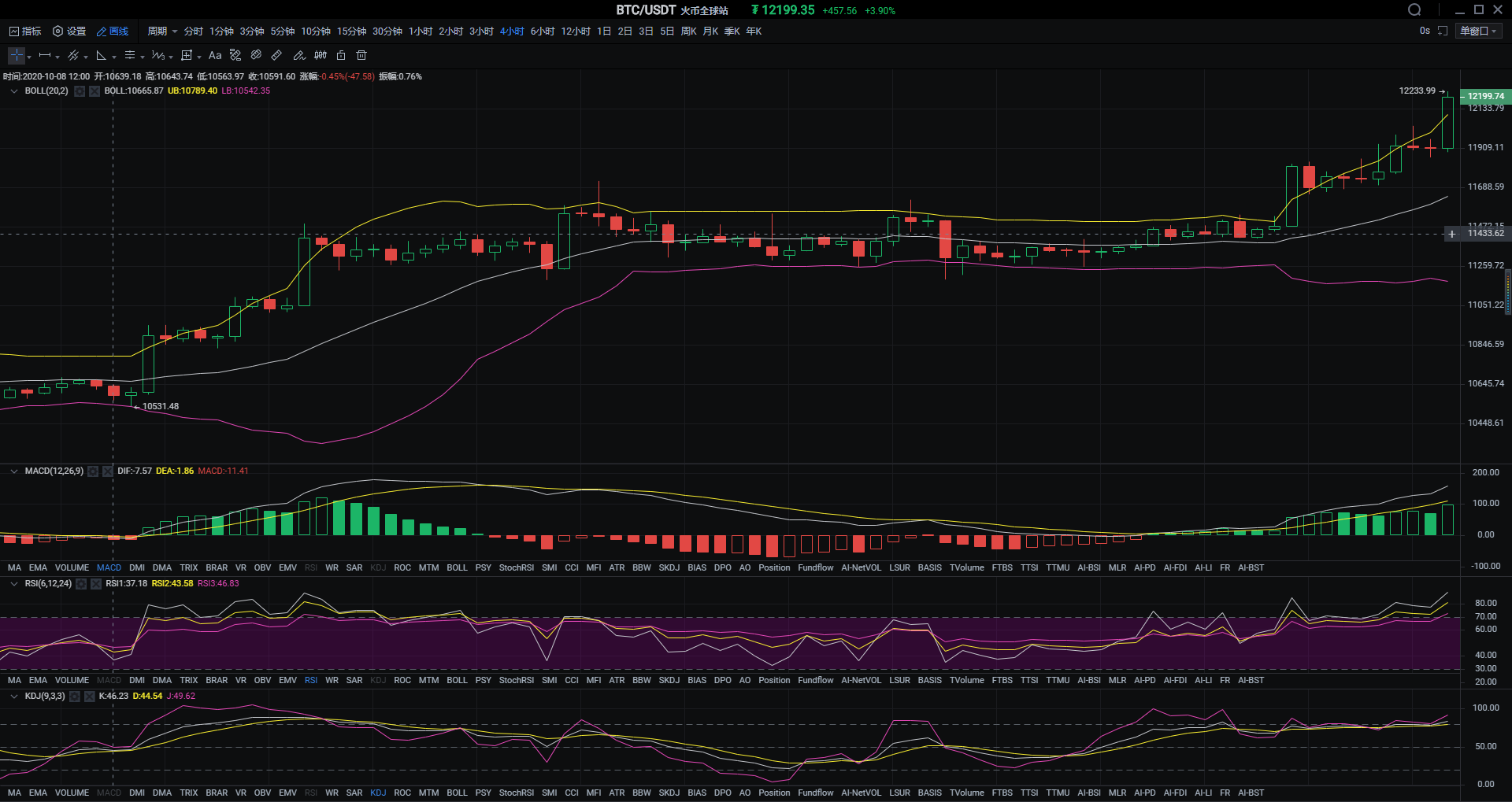Select the horizontal lines (Fibonacci) tool

130,56
